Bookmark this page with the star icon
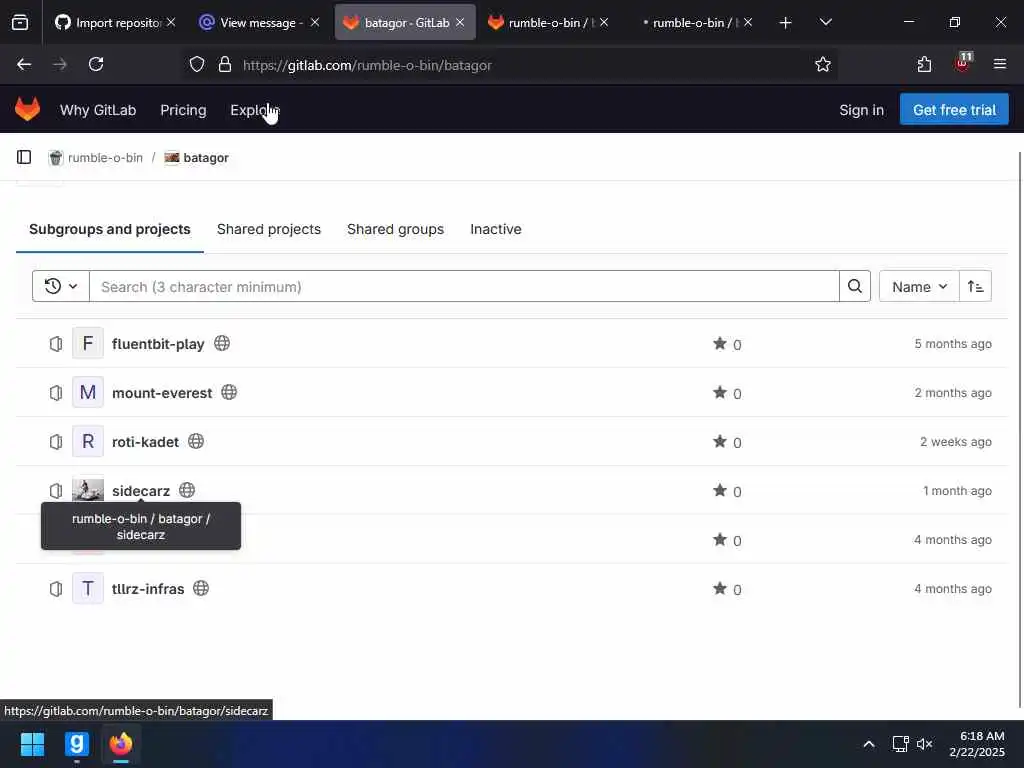This screenshot has height=768, width=1024. [822, 64]
